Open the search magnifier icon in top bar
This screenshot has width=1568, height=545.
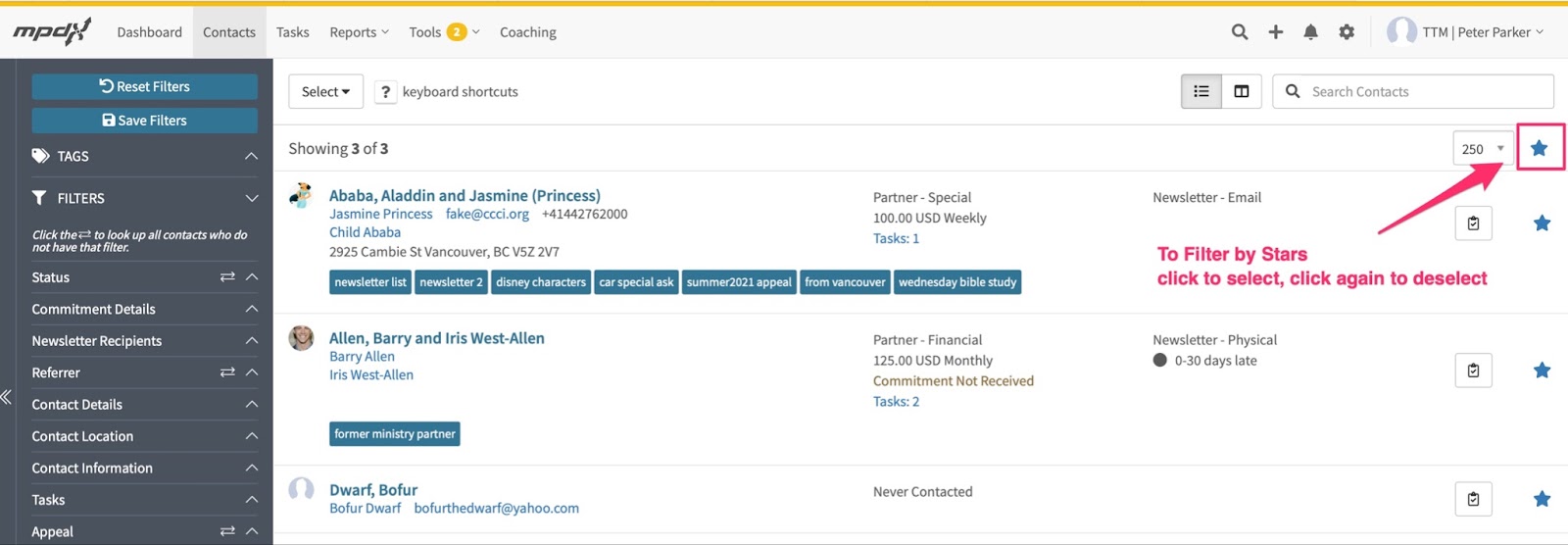coord(1240,31)
